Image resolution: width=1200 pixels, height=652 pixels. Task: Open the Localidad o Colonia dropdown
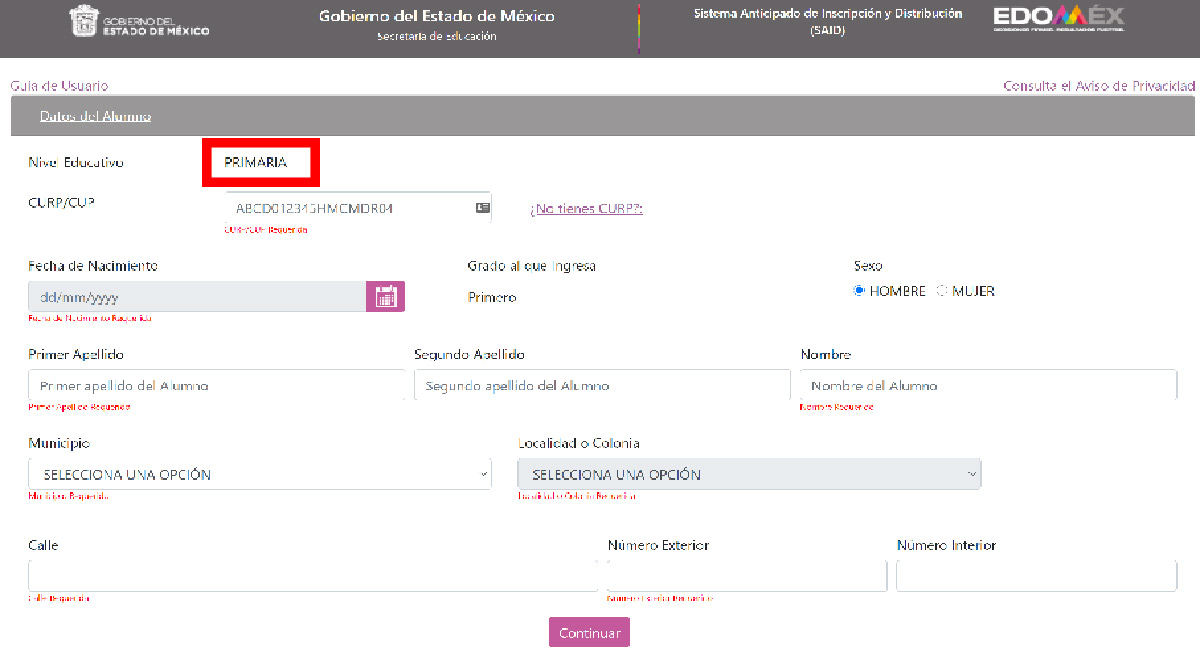[x=749, y=474]
